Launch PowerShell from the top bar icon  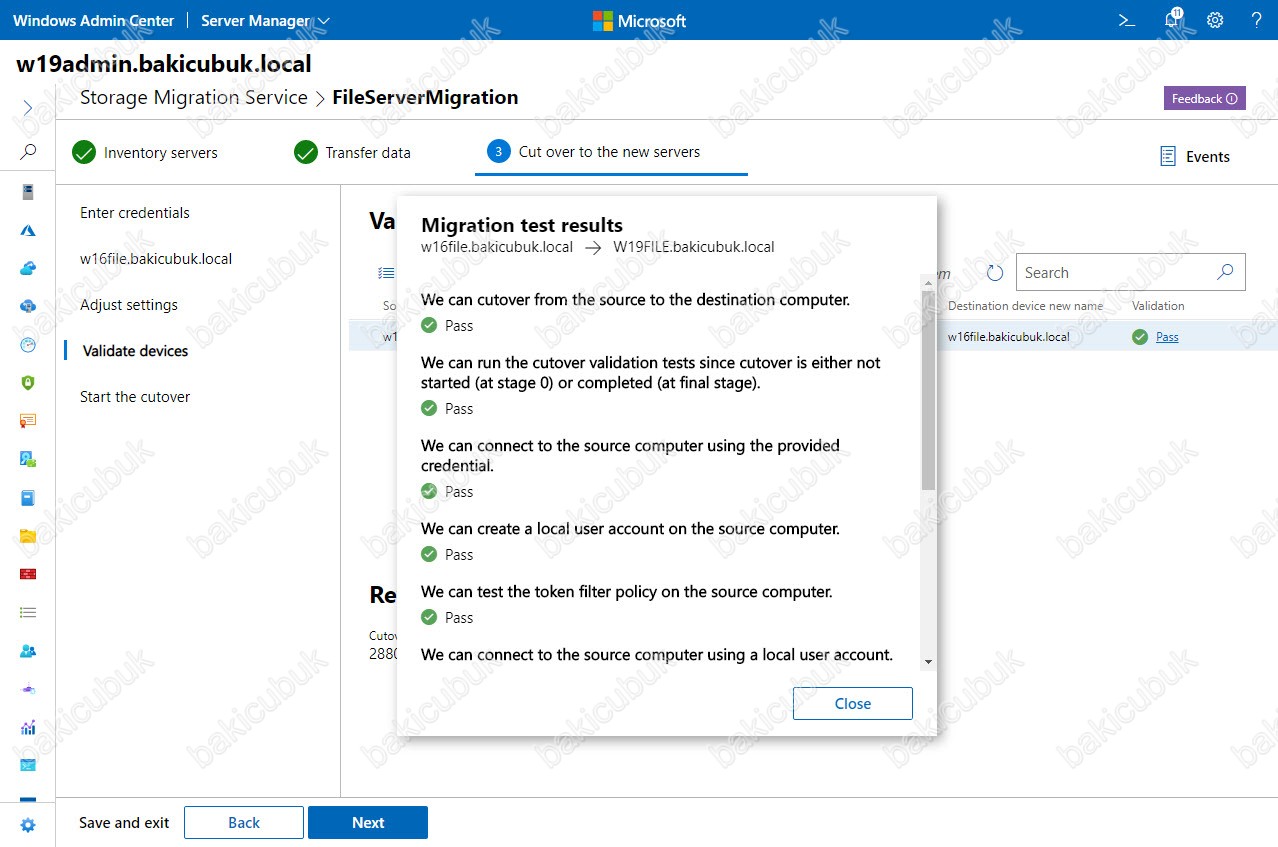click(x=1127, y=20)
